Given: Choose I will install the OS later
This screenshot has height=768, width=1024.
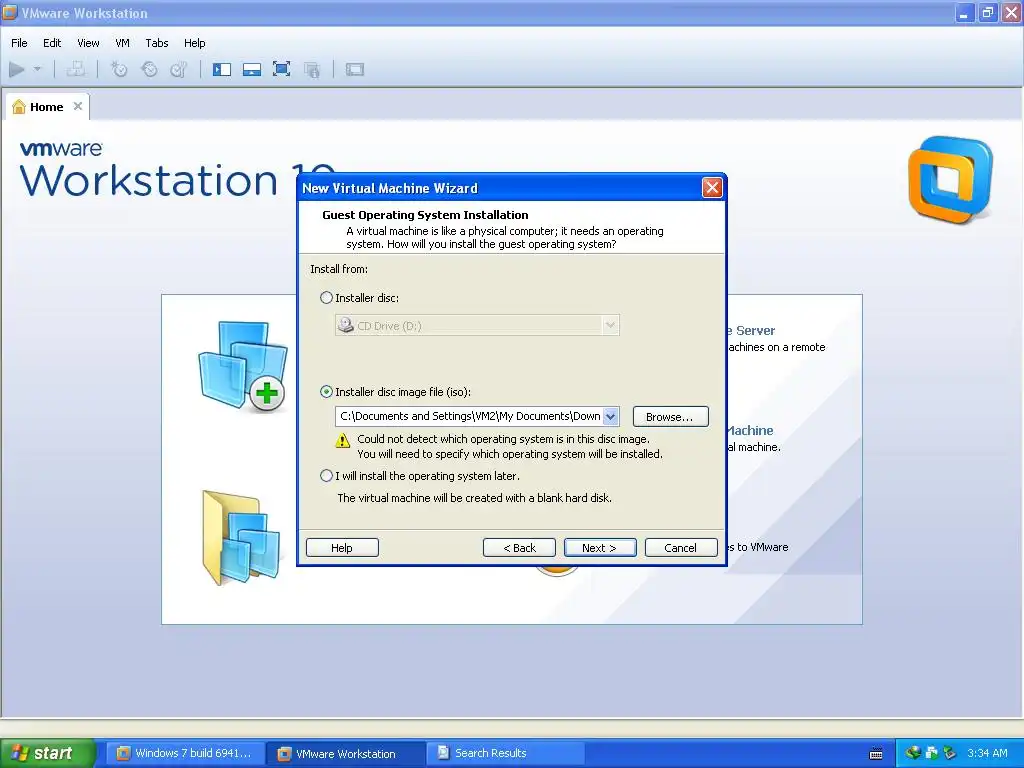Looking at the screenshot, I should (x=326, y=476).
